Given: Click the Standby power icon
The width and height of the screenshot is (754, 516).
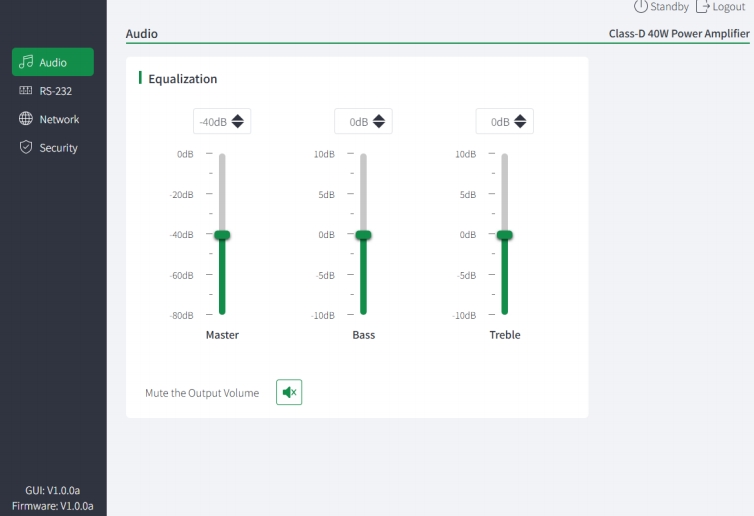Looking at the screenshot, I should pos(641,6).
